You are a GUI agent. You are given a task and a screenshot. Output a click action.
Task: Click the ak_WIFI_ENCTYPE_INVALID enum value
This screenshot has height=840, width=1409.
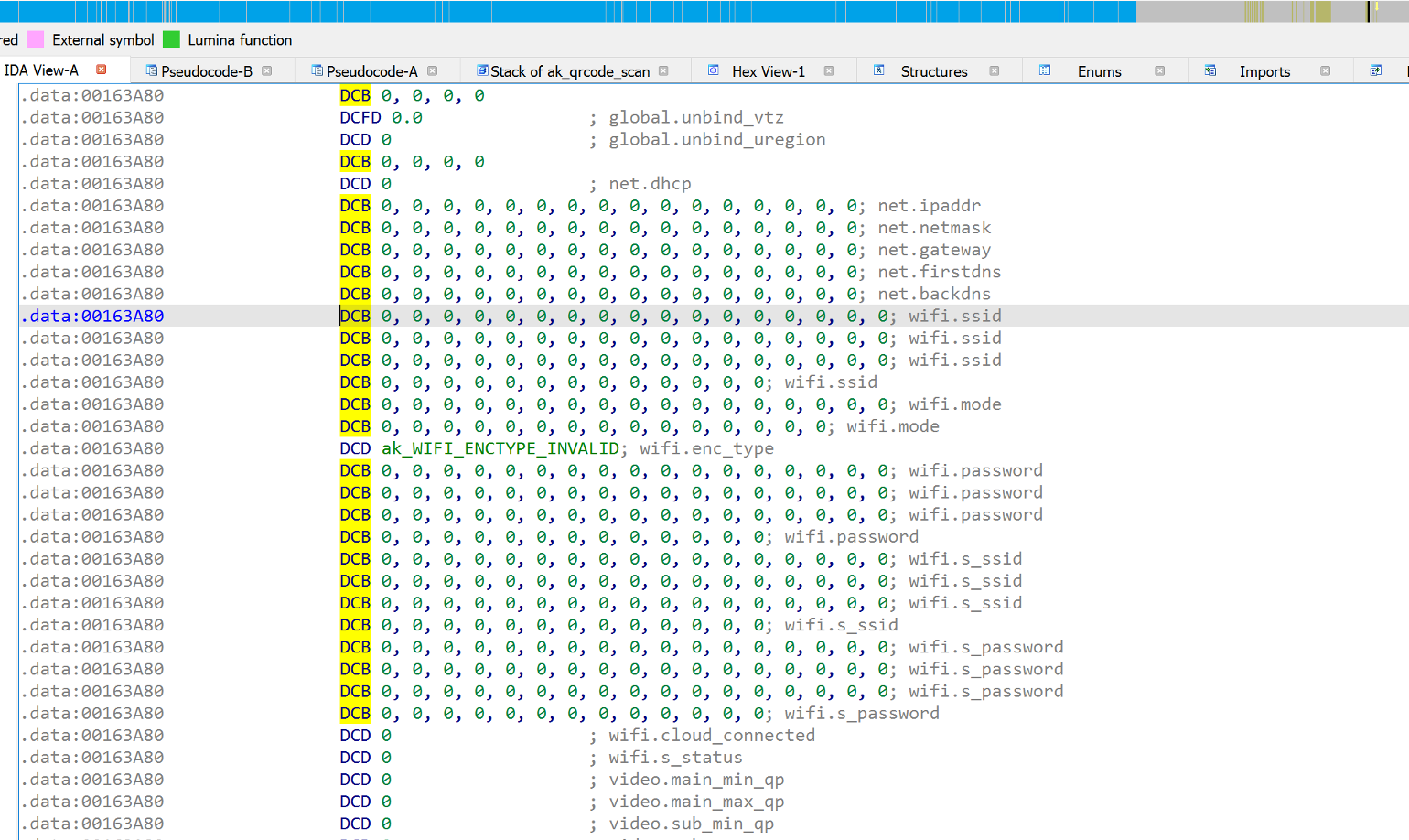pyautogui.click(x=500, y=448)
